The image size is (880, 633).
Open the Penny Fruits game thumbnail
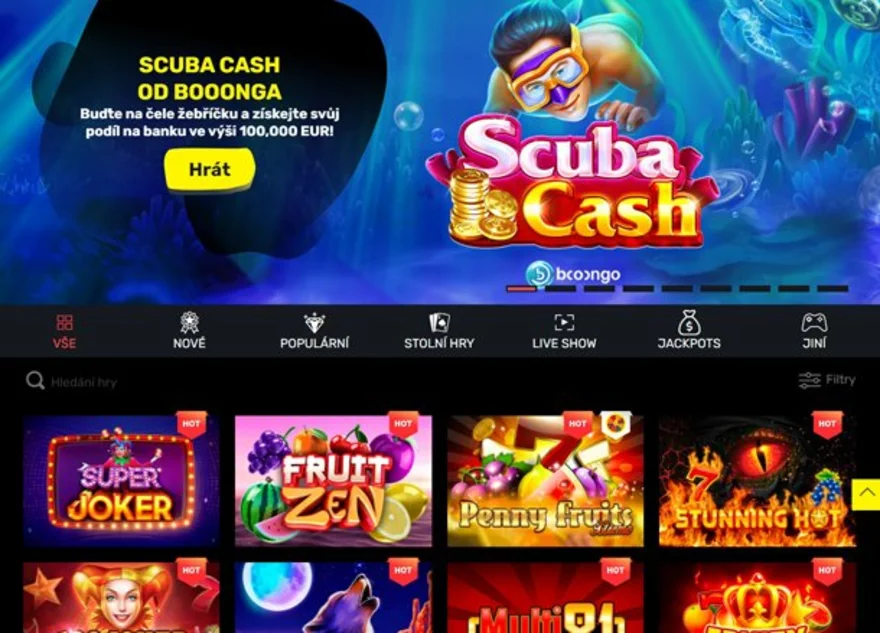(546, 481)
